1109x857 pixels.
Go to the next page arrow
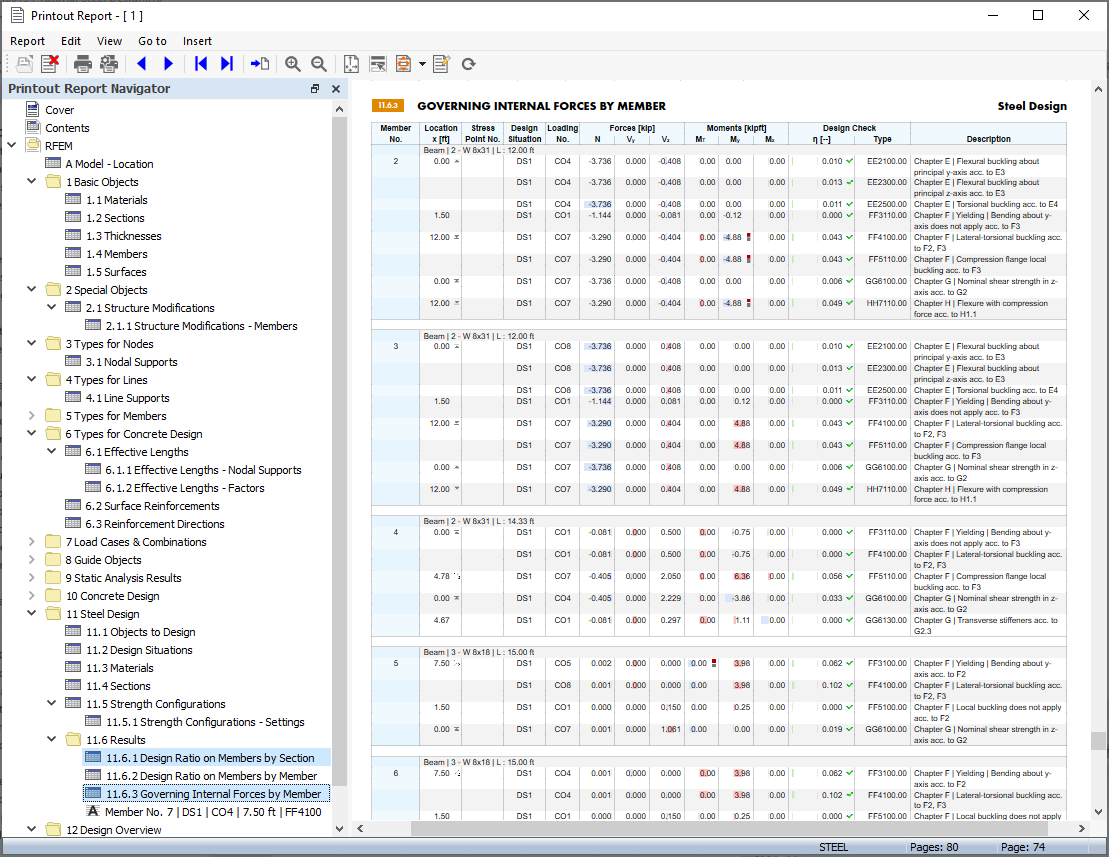(x=168, y=64)
